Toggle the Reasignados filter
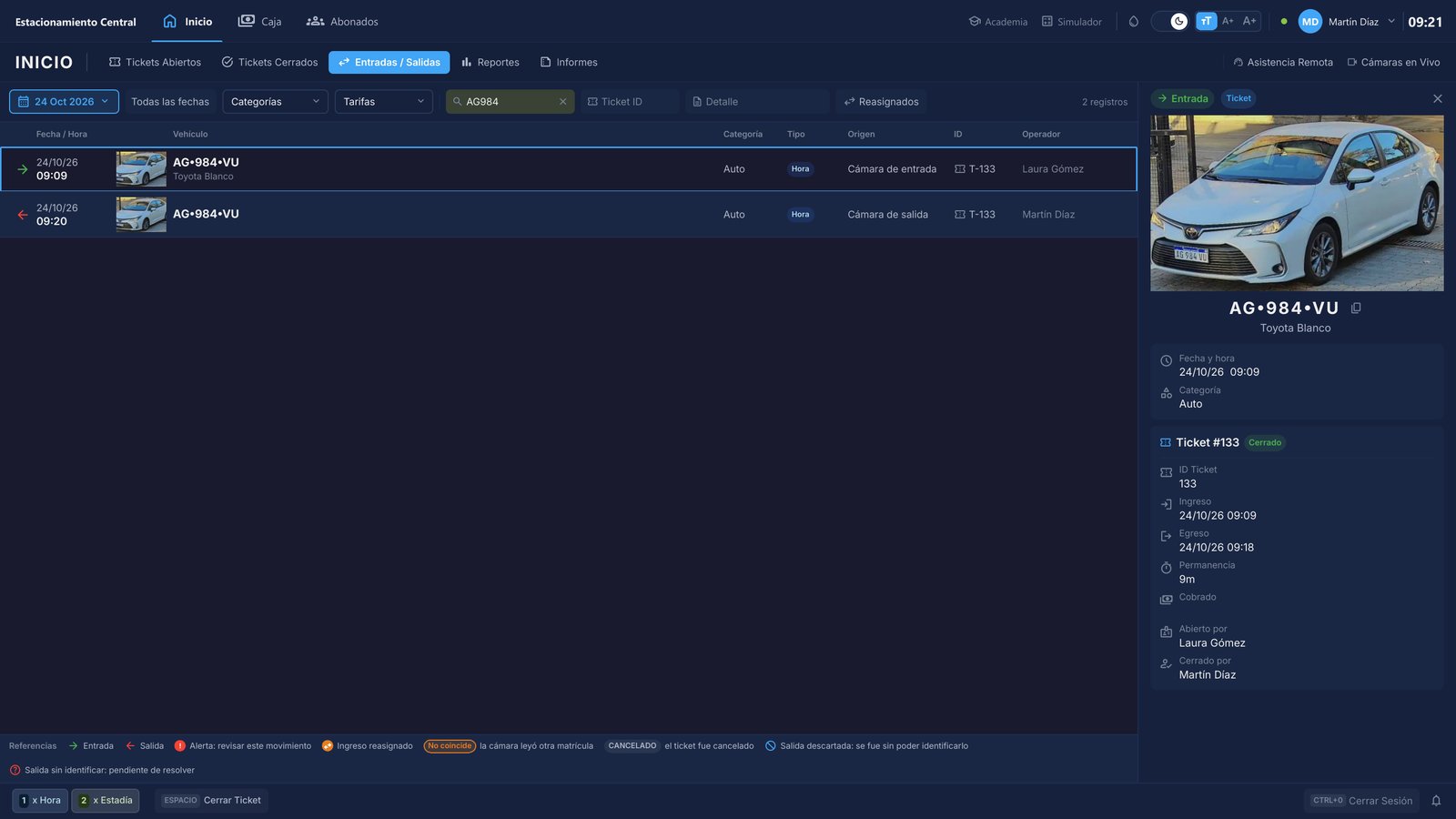 pyautogui.click(x=882, y=102)
